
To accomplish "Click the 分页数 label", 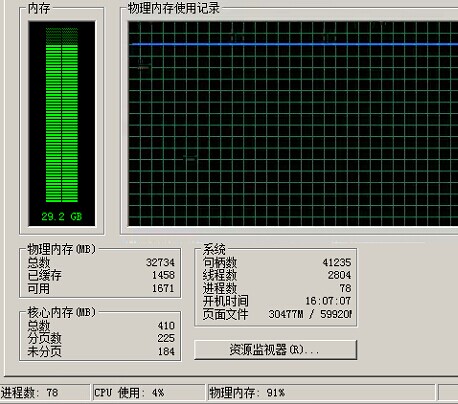I will tap(45, 338).
